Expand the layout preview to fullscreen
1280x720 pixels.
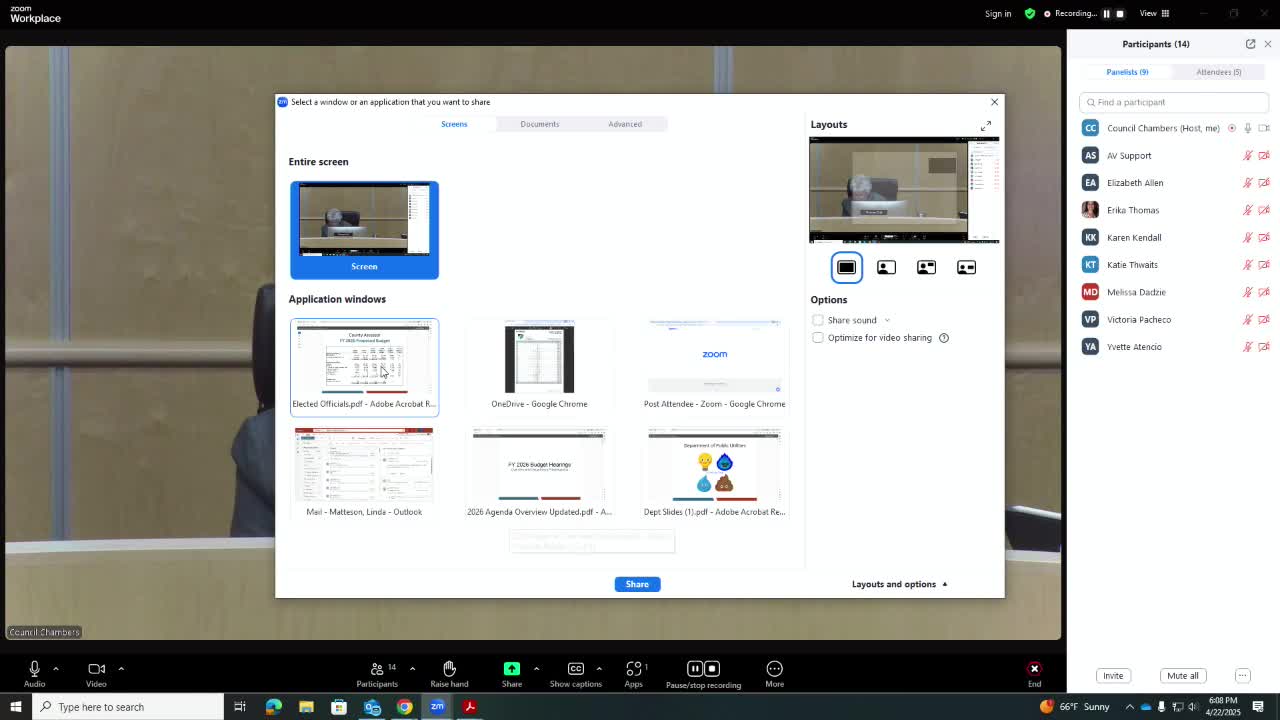coord(986,126)
